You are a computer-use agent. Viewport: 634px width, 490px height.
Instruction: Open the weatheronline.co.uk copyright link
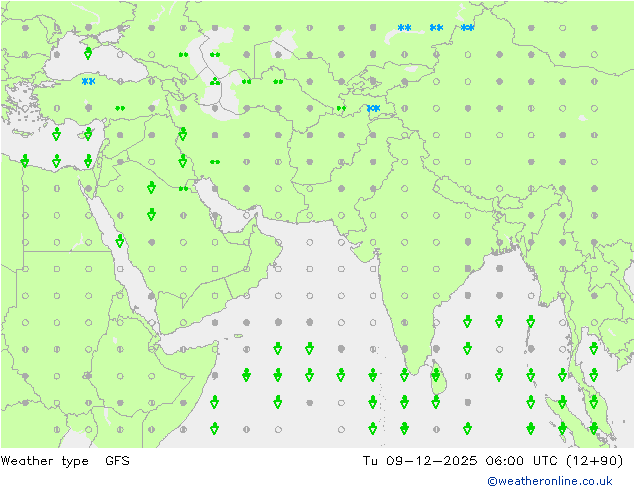click(550, 481)
